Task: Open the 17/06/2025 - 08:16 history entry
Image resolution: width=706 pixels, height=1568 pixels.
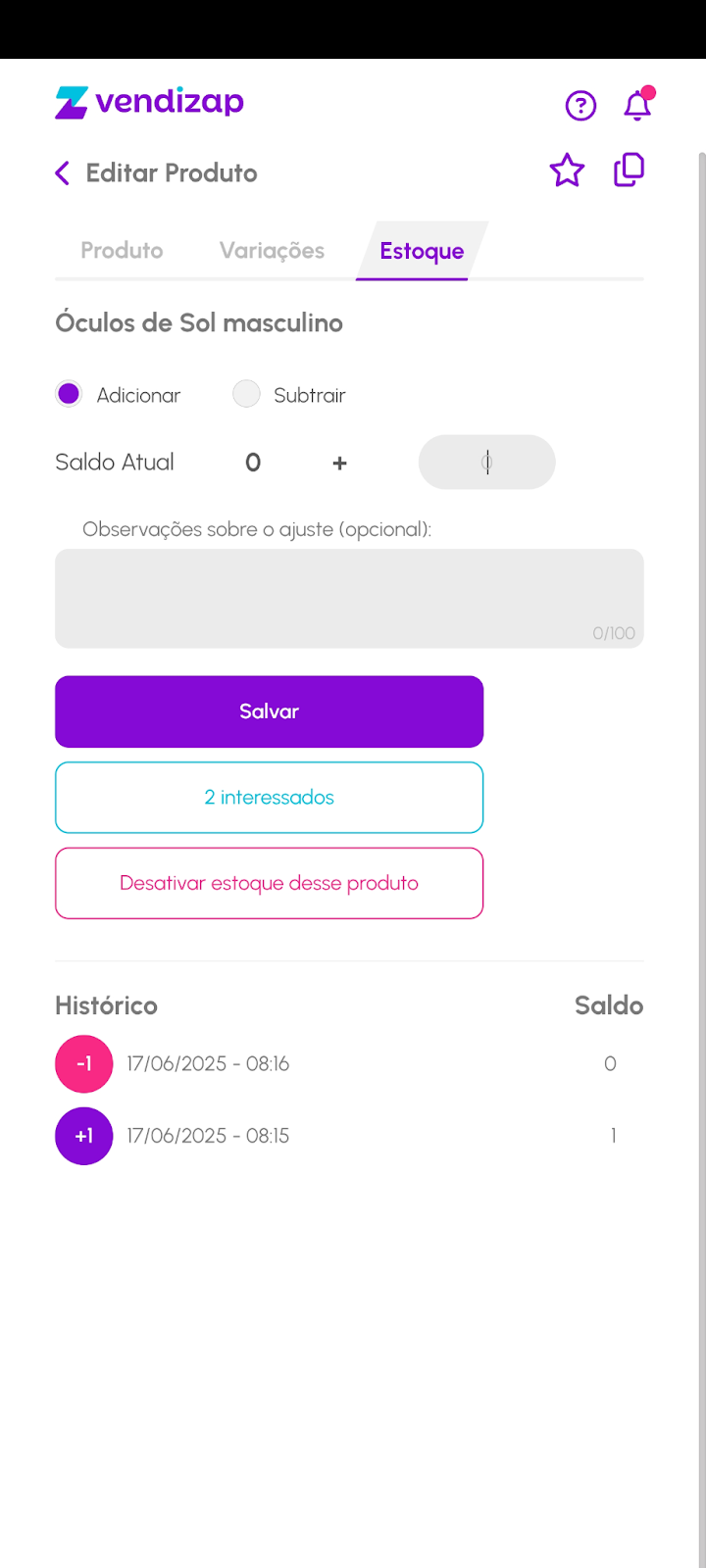Action: pyautogui.click(x=208, y=1063)
